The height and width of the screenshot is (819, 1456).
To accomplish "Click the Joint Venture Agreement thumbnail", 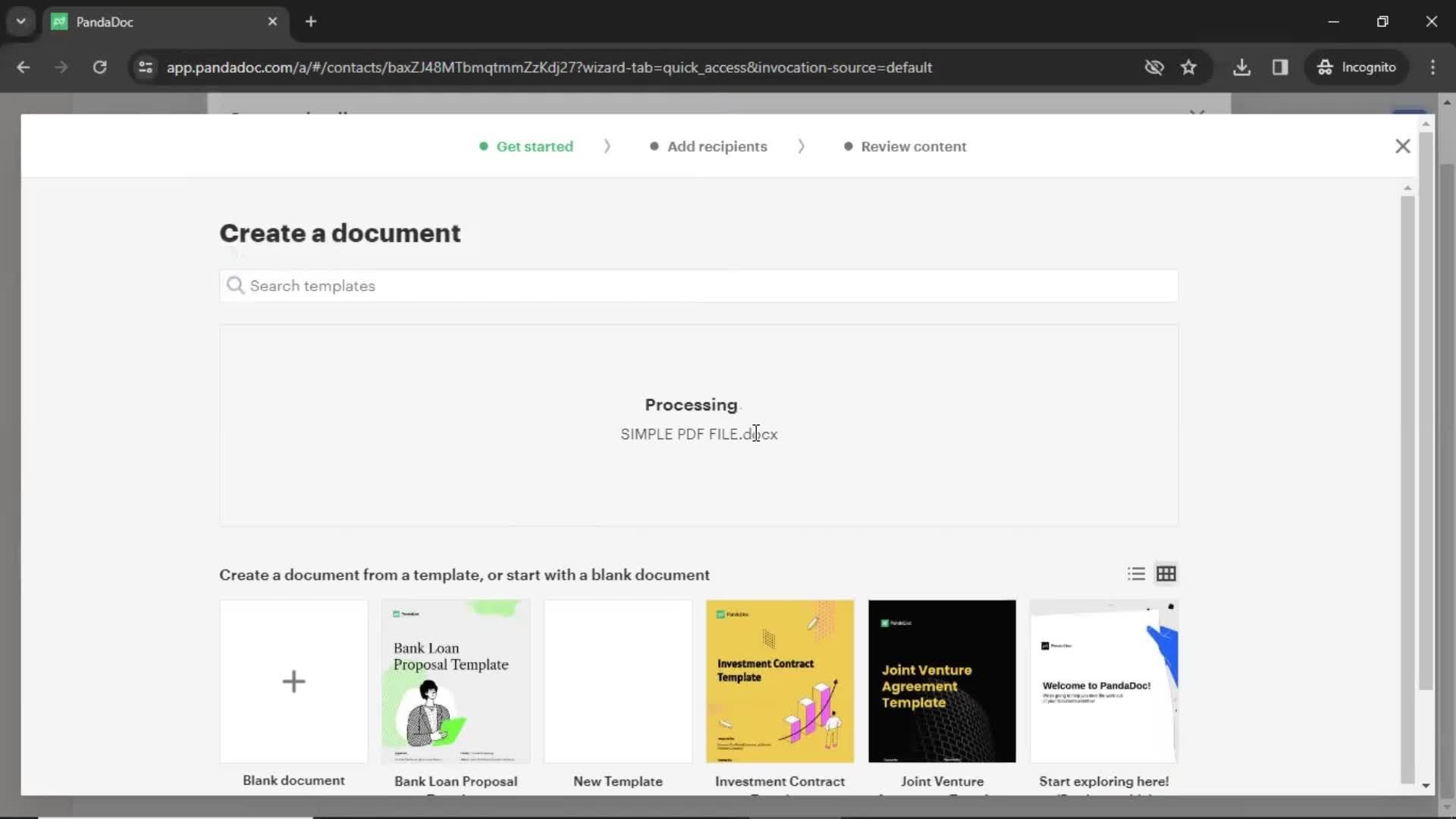I will coord(942,681).
